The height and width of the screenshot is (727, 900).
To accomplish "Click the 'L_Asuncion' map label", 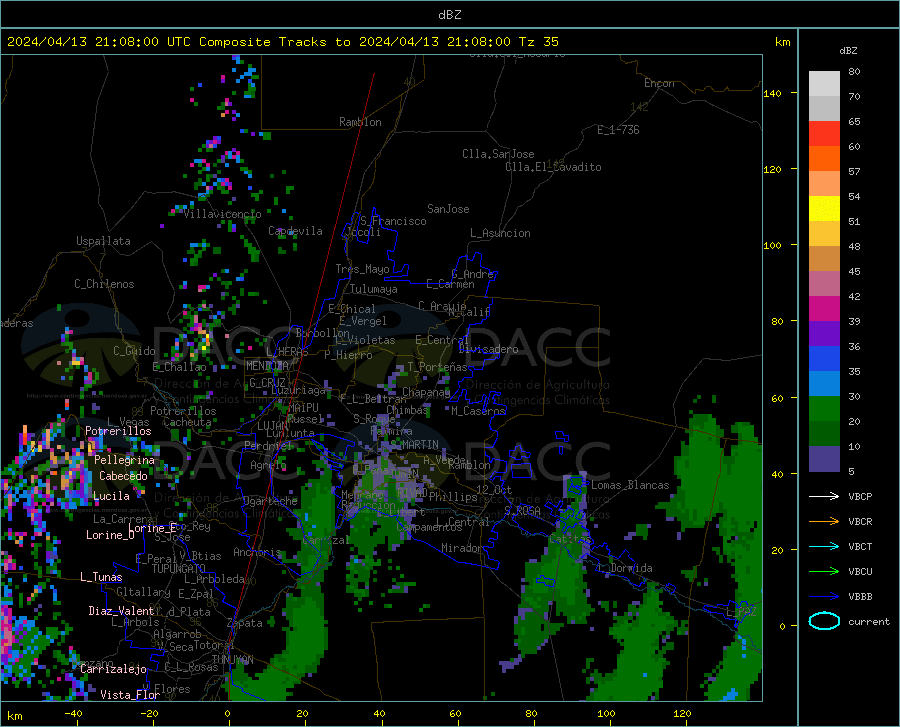I will pos(500,233).
